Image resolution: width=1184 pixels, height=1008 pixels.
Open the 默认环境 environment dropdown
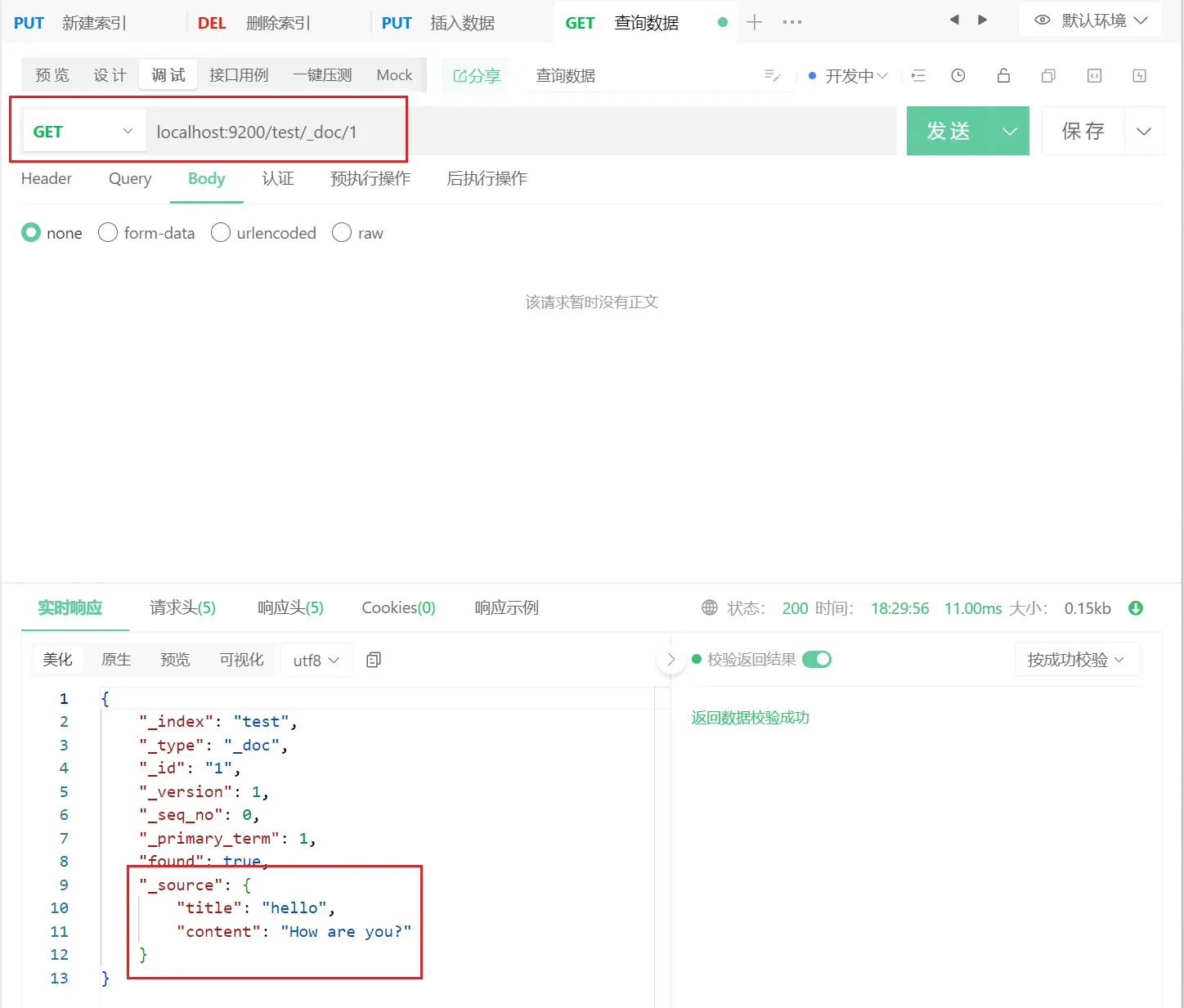(1091, 20)
